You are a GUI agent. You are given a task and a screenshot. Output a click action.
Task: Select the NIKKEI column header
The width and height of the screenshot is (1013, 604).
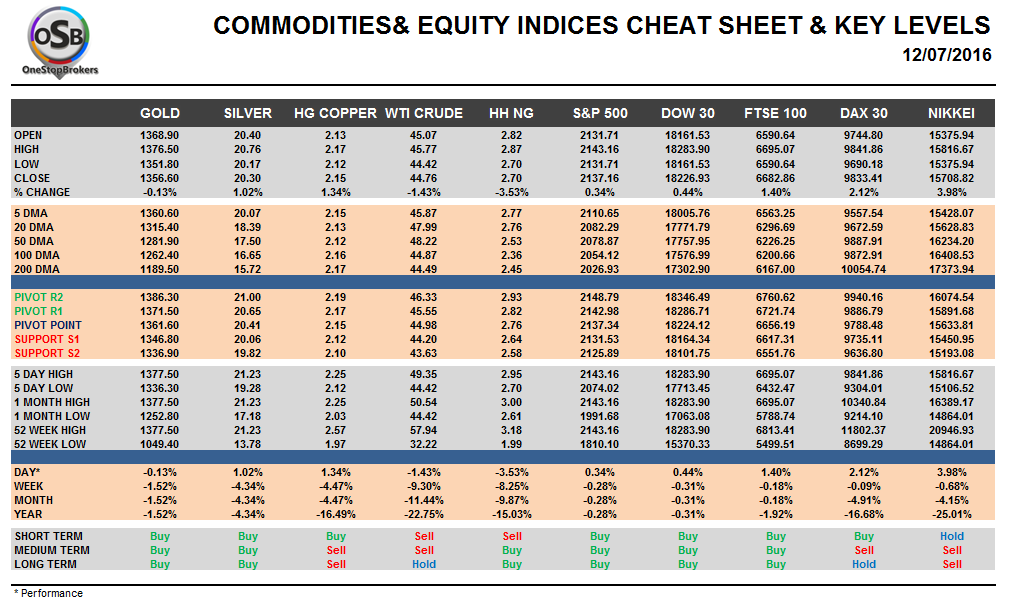951,113
